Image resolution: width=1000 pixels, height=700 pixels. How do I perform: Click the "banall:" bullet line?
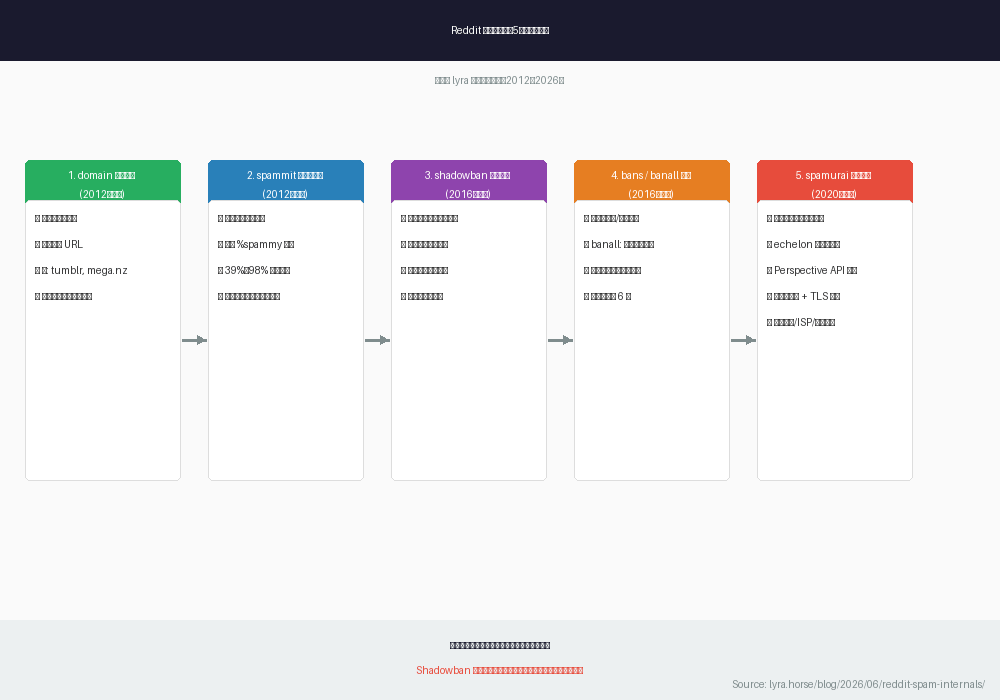[619, 244]
